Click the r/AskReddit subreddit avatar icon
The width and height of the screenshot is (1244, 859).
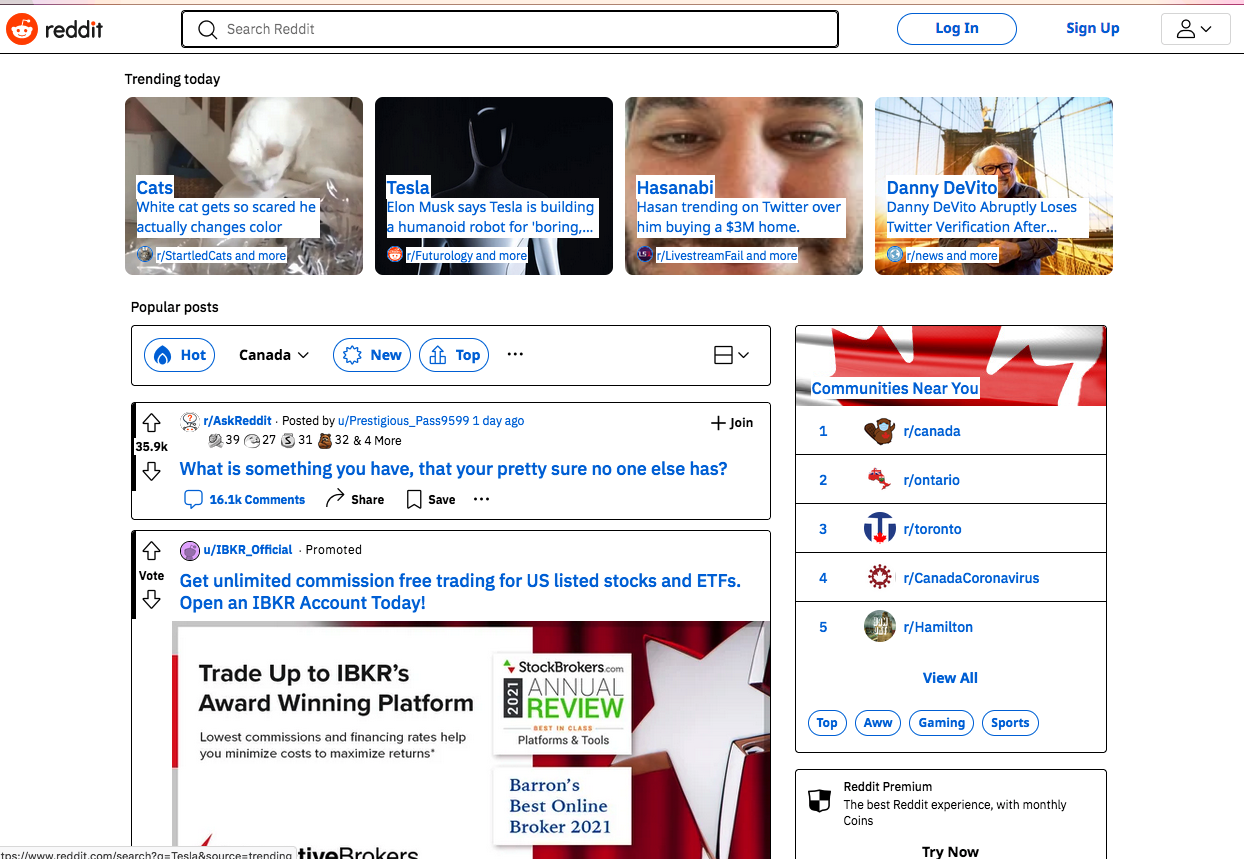[189, 421]
